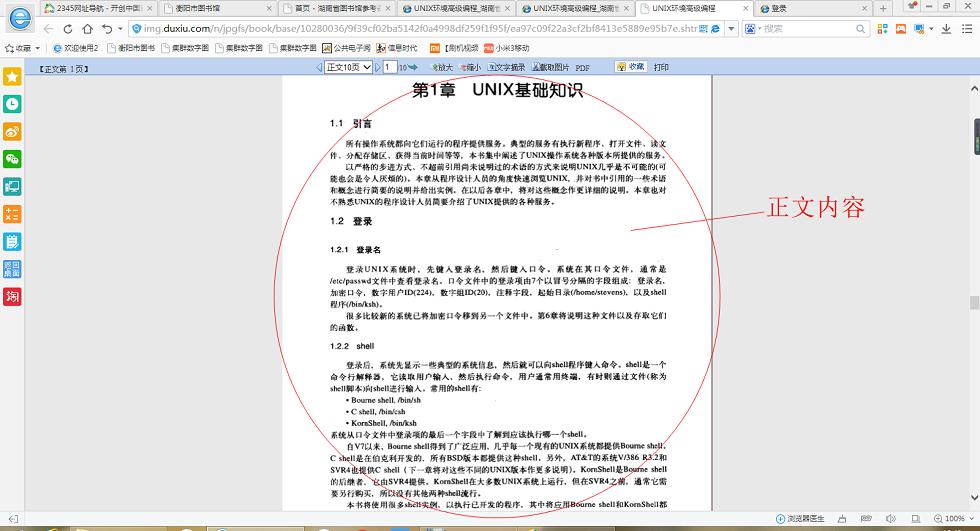
Task: Click the 返回桌面 sidebar icon
Action: point(12,269)
